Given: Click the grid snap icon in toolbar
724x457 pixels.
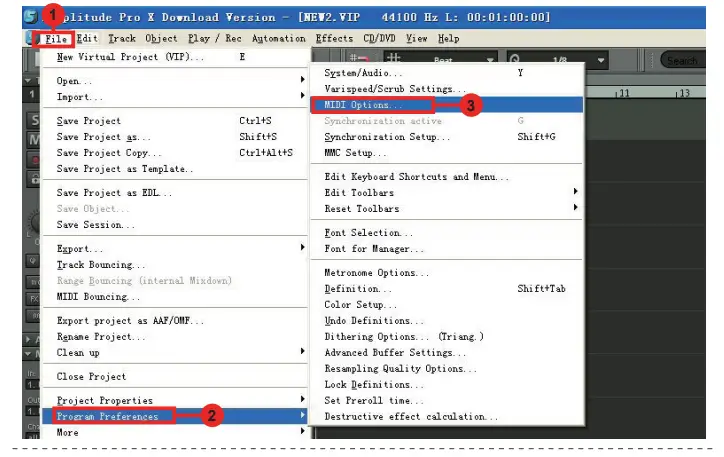Looking at the screenshot, I should point(393,59).
